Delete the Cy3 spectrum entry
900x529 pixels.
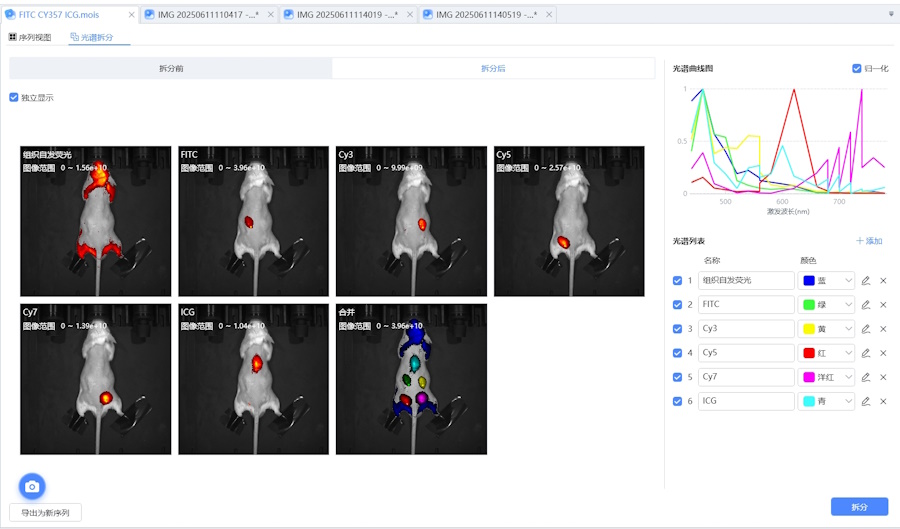pos(883,329)
